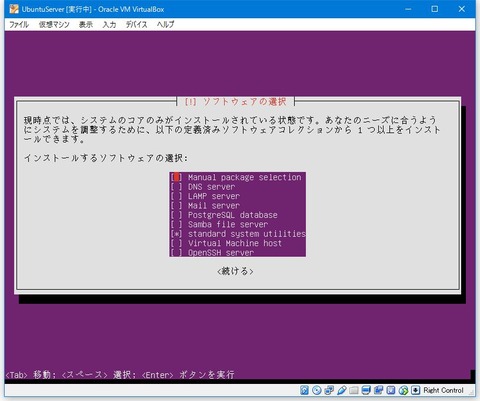Check the LAMP server option
480x401 pixels.
click(x=176, y=196)
